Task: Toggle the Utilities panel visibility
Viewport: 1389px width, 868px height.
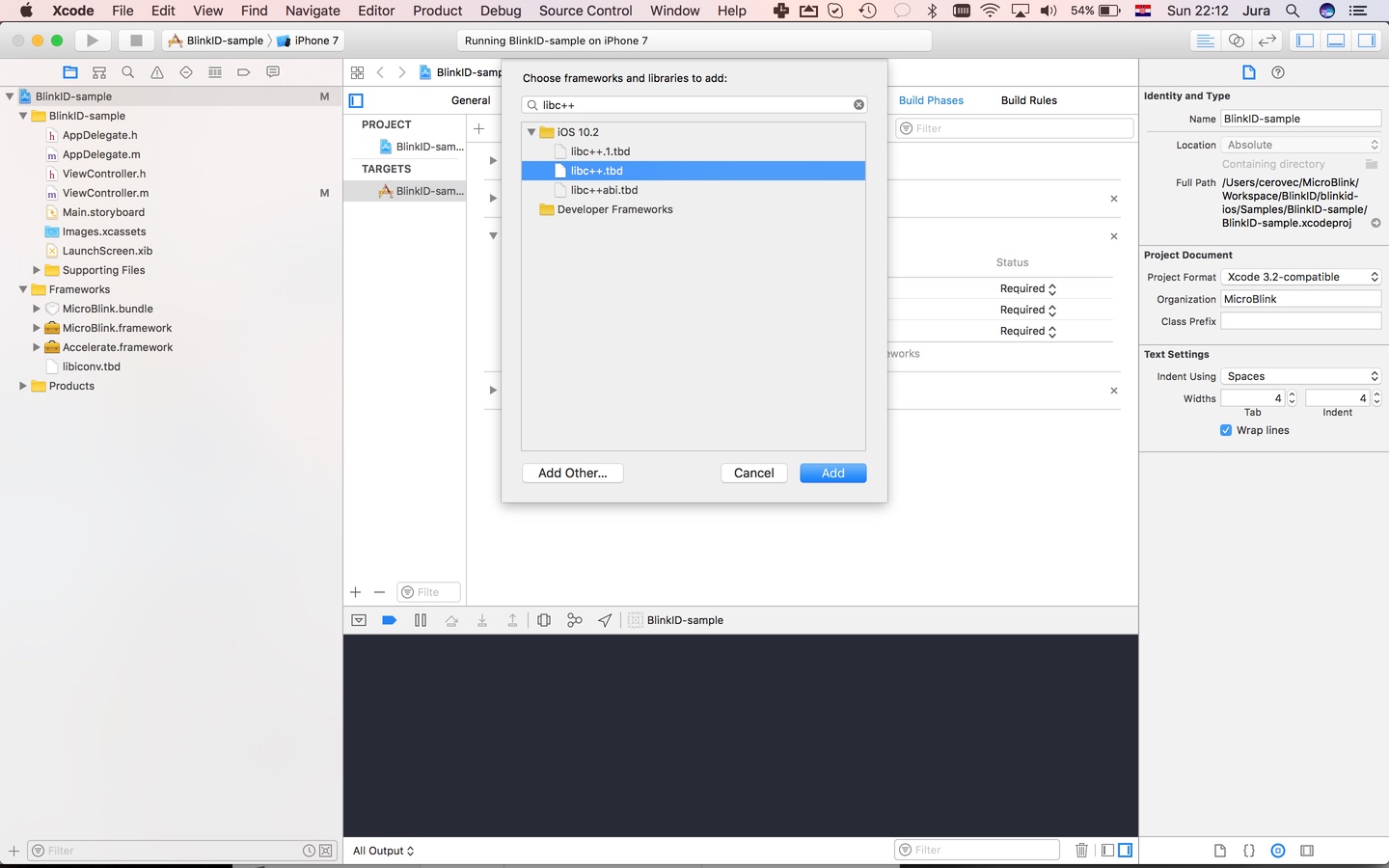Action: tap(1367, 41)
